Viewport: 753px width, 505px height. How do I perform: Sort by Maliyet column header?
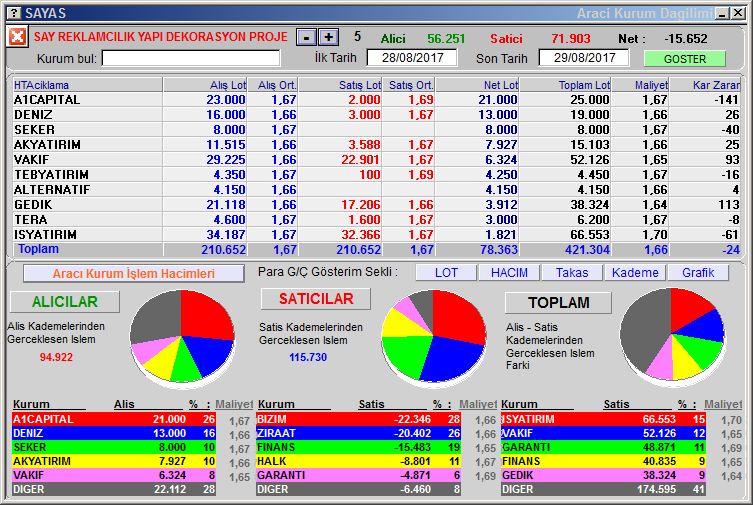point(641,85)
